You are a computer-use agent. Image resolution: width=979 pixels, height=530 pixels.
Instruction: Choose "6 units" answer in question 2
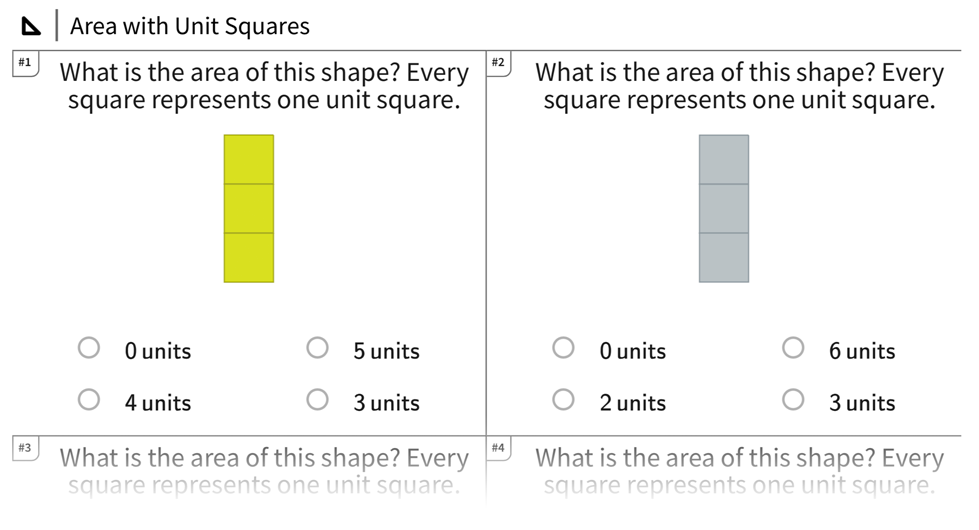793,348
